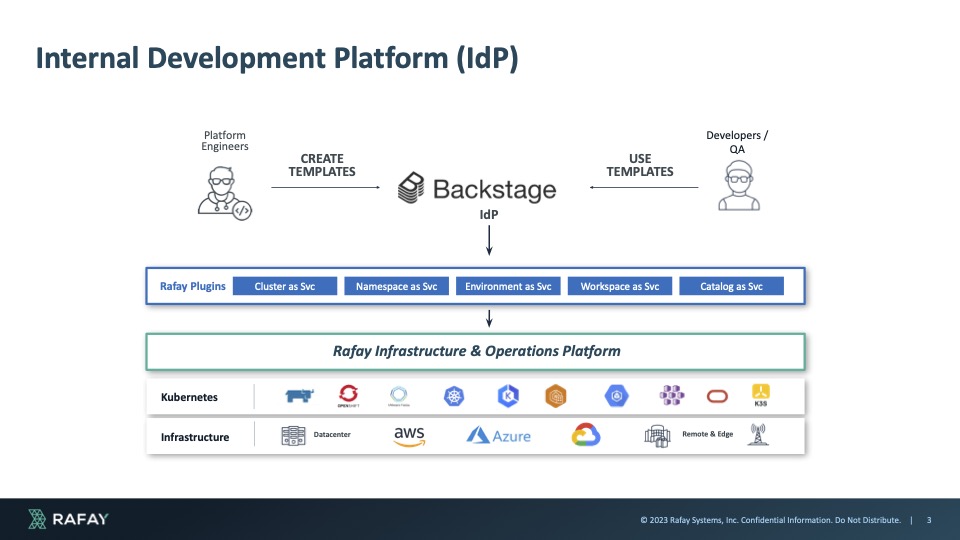Click the slide title Internal Development Platform (IdP)
The image size is (960, 540).
pyautogui.click(x=277, y=58)
